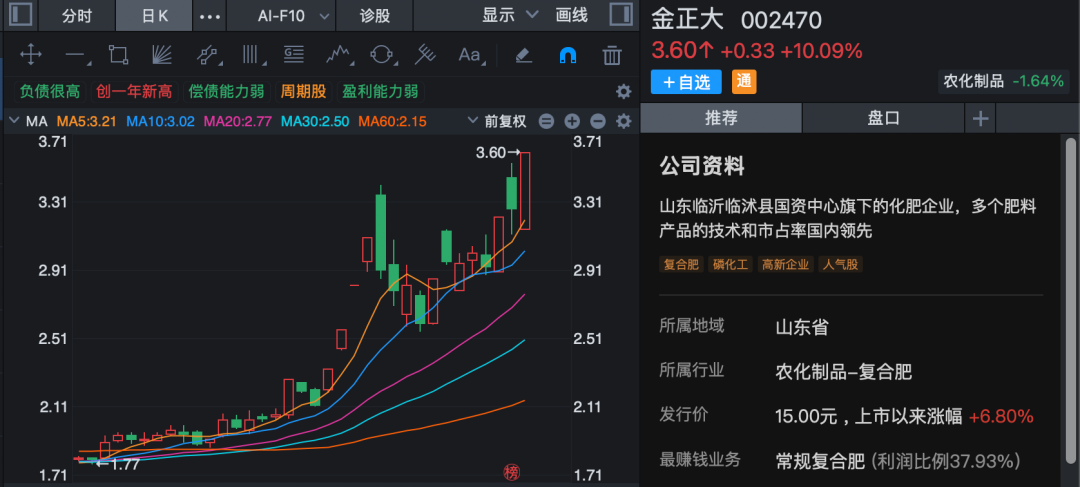1080x487 pixels.
Task: Click the 负债很高 tag
Action: pos(50,92)
